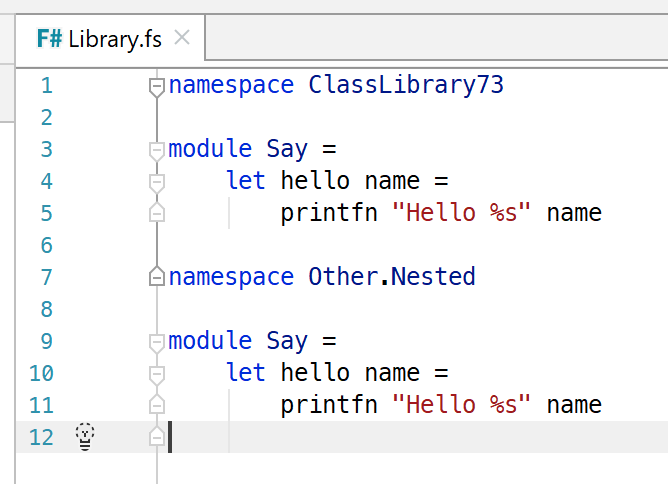Click the let keyword on line 10
668x484 pixels.
pos(245,372)
